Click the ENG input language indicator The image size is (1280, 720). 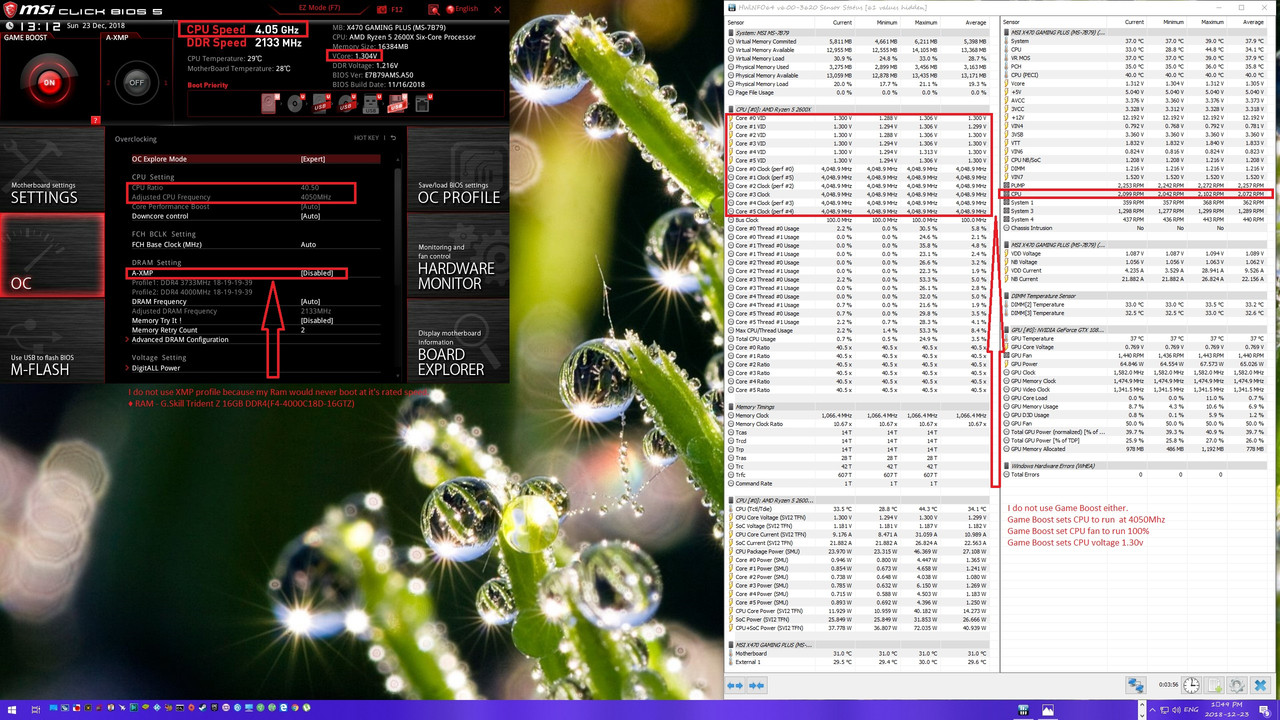[x=1191, y=710]
